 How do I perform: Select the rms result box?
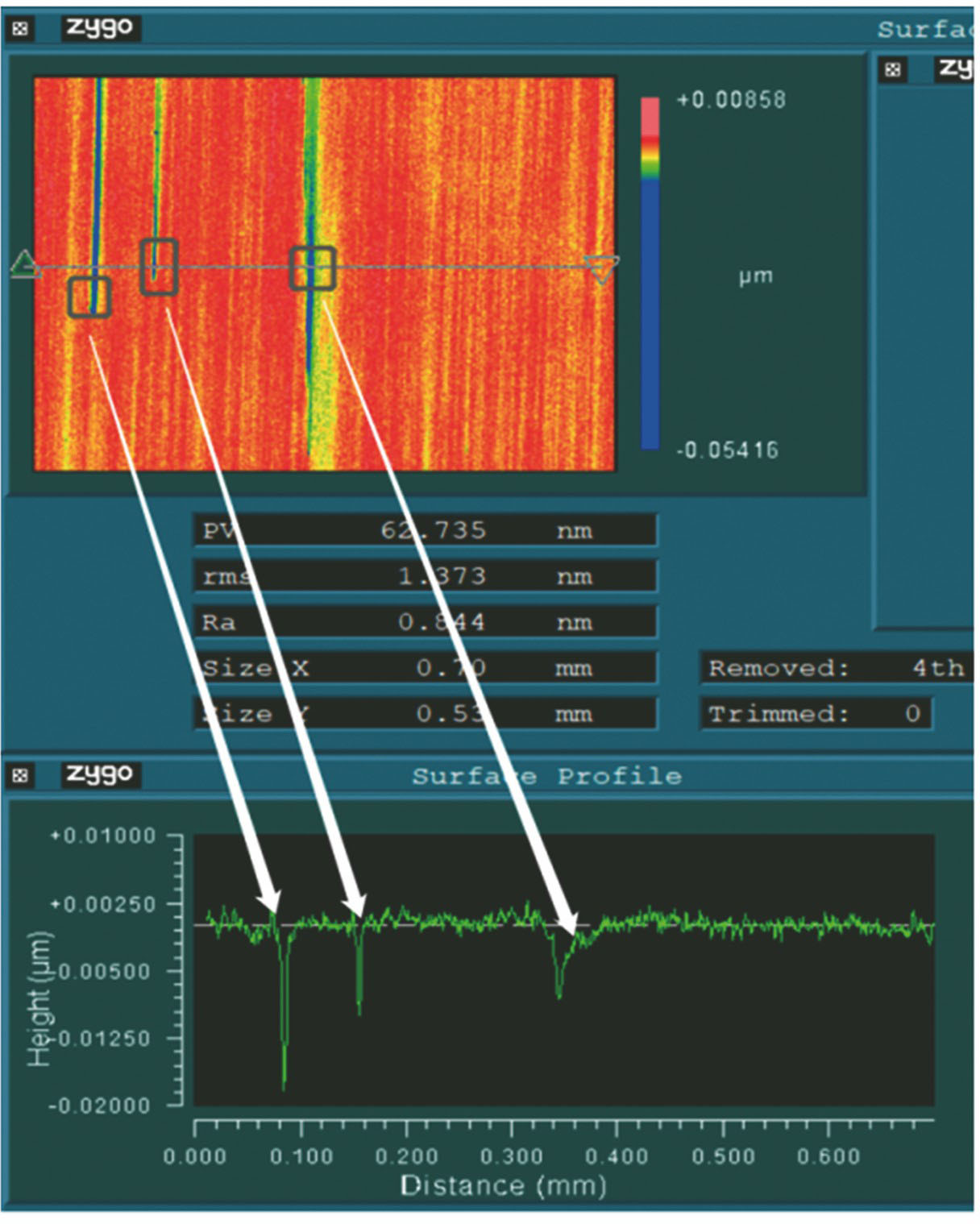coord(425,576)
